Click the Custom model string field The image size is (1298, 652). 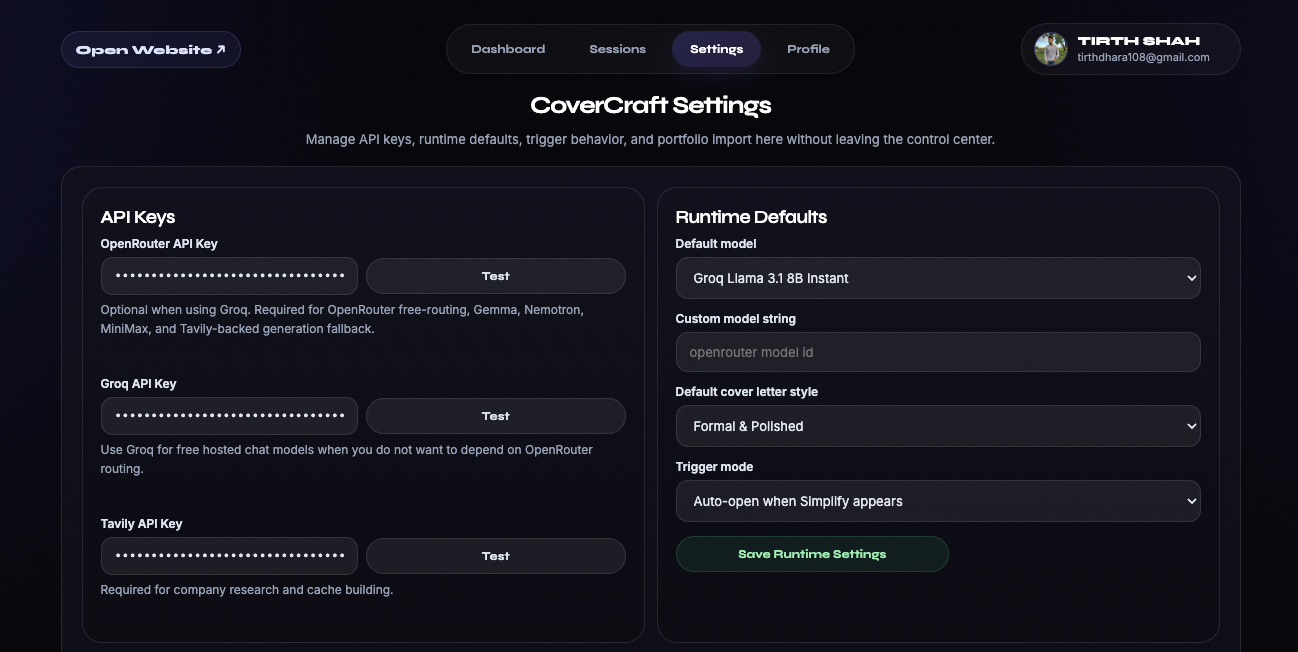tap(937, 352)
